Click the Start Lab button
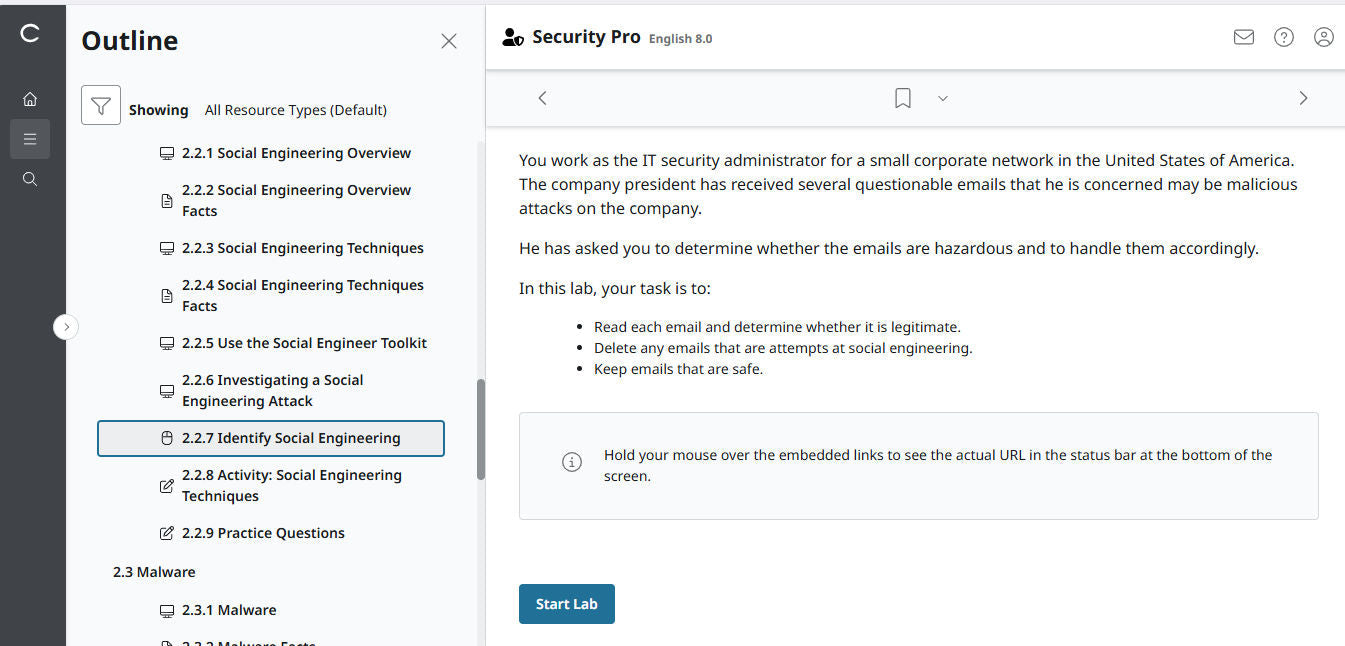The width and height of the screenshot is (1345, 646). [566, 603]
